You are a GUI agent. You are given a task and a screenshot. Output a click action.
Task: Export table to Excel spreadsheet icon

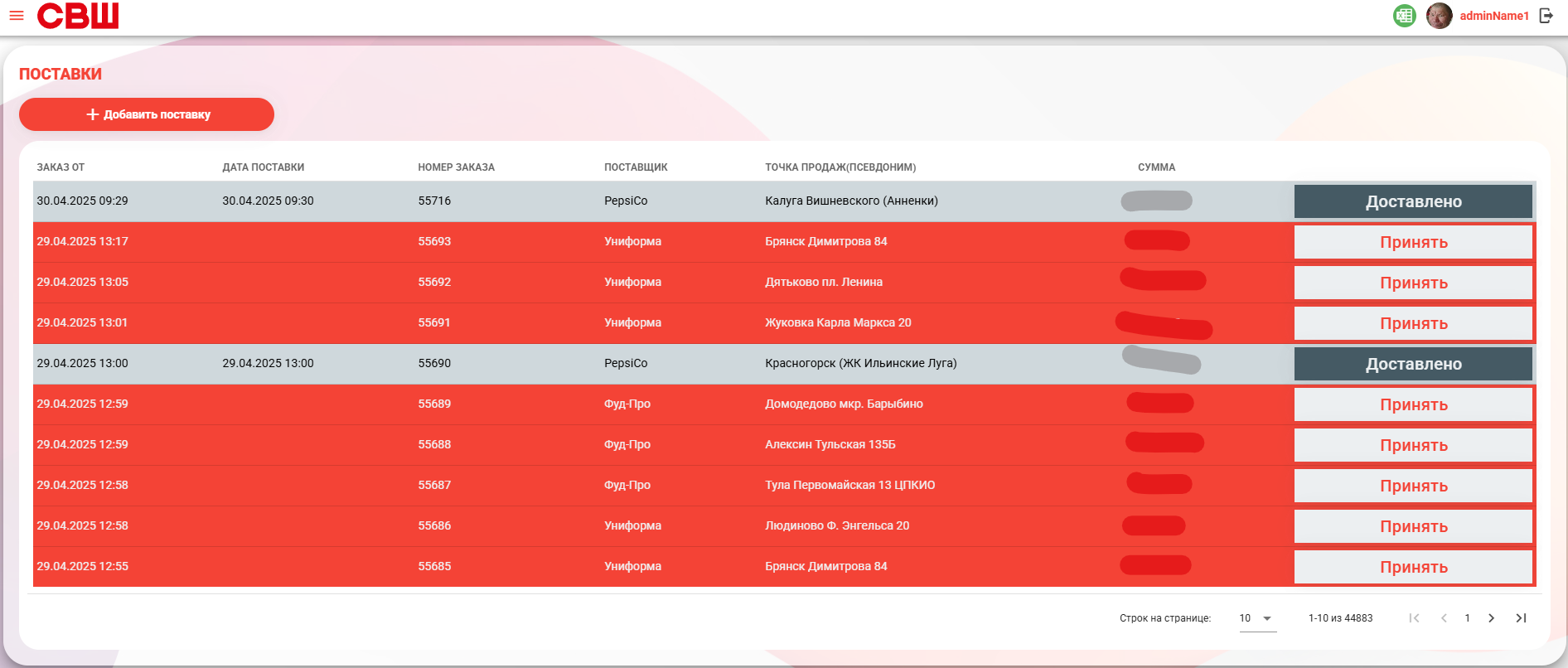[x=1405, y=16]
